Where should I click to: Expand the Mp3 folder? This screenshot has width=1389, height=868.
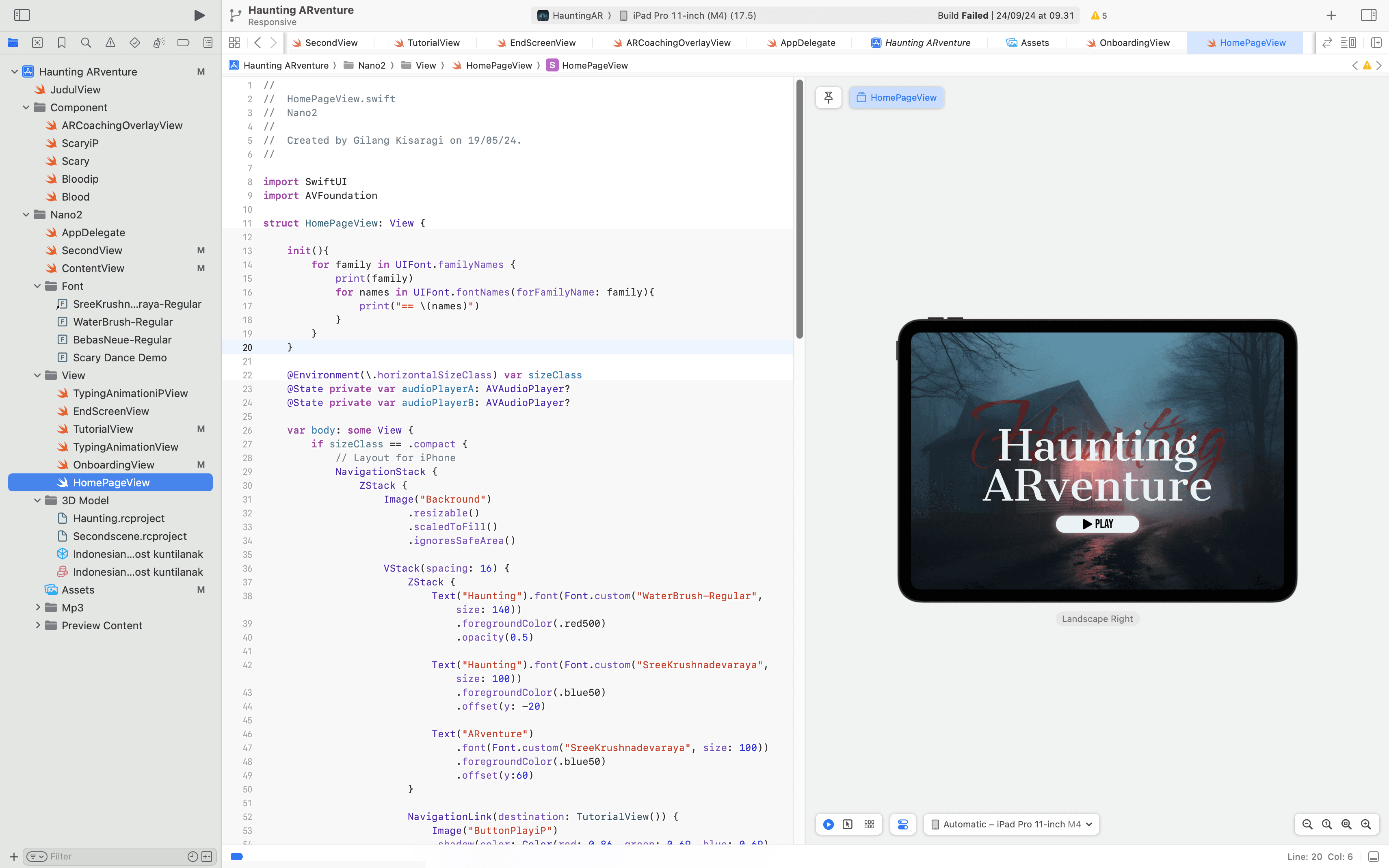(37, 607)
